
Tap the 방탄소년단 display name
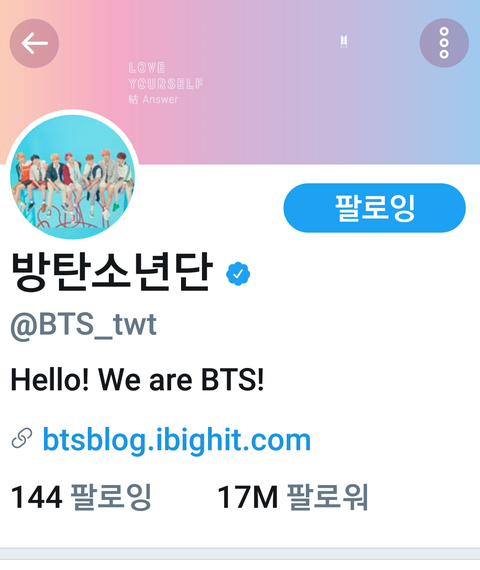point(112,272)
